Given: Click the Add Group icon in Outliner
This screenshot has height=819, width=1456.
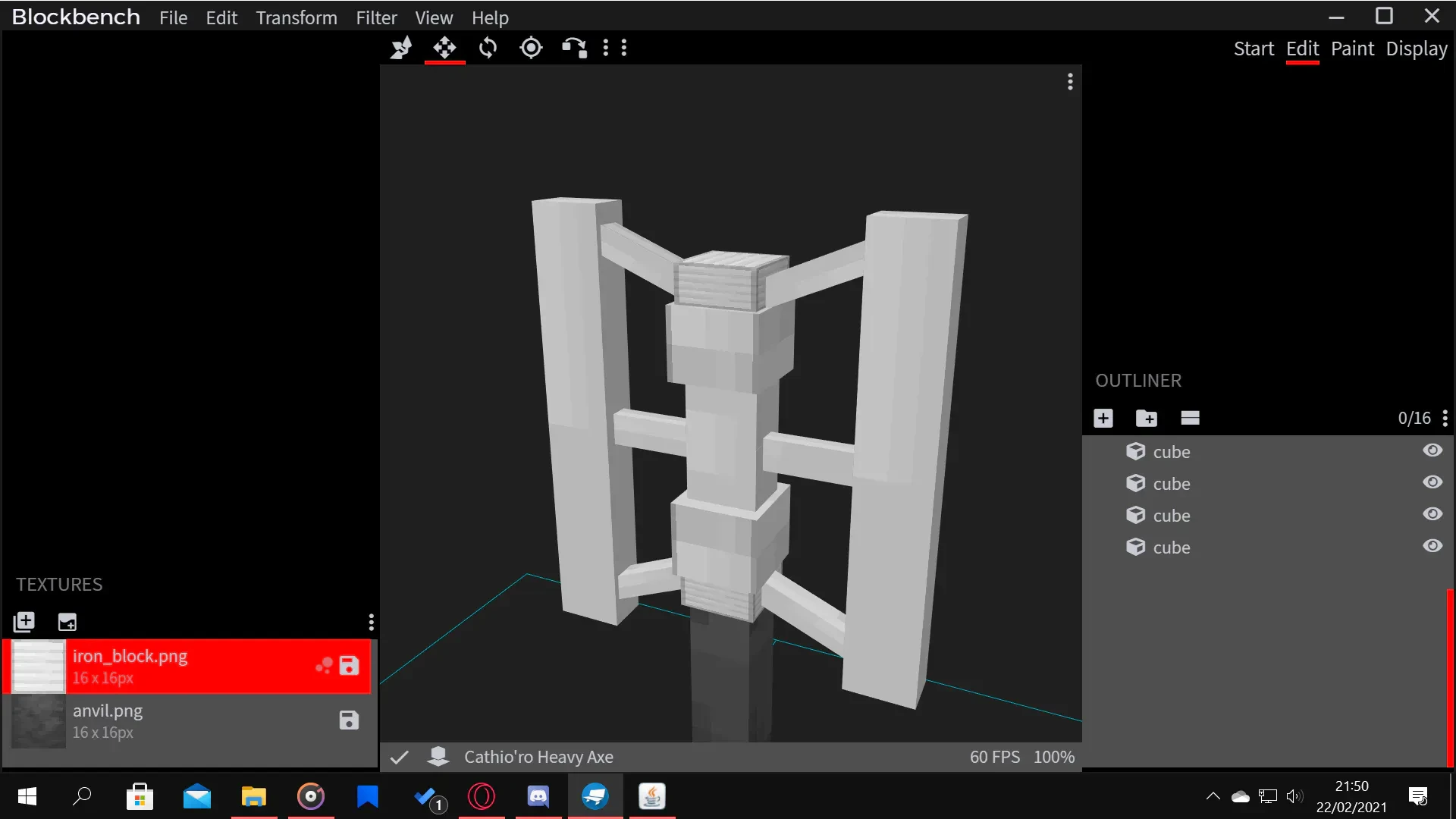Looking at the screenshot, I should click(x=1147, y=418).
